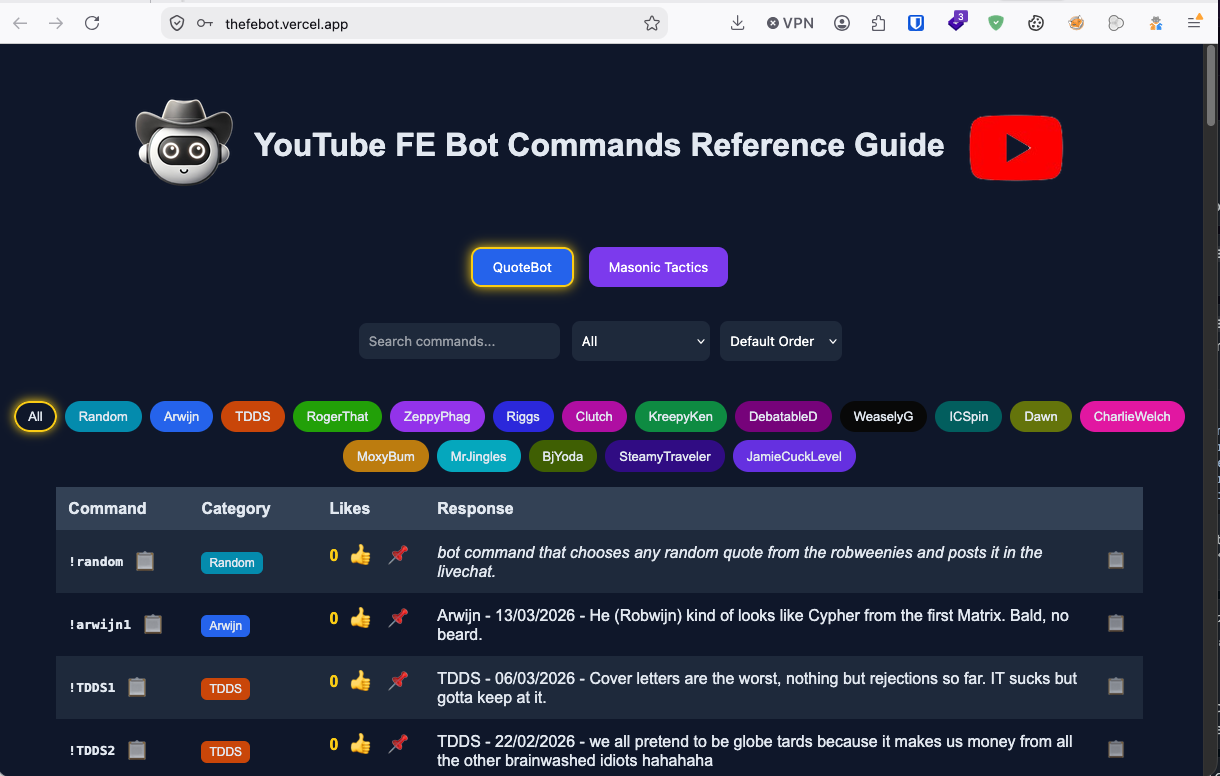Go forward with the browser arrow
1220x776 pixels.
(56, 23)
